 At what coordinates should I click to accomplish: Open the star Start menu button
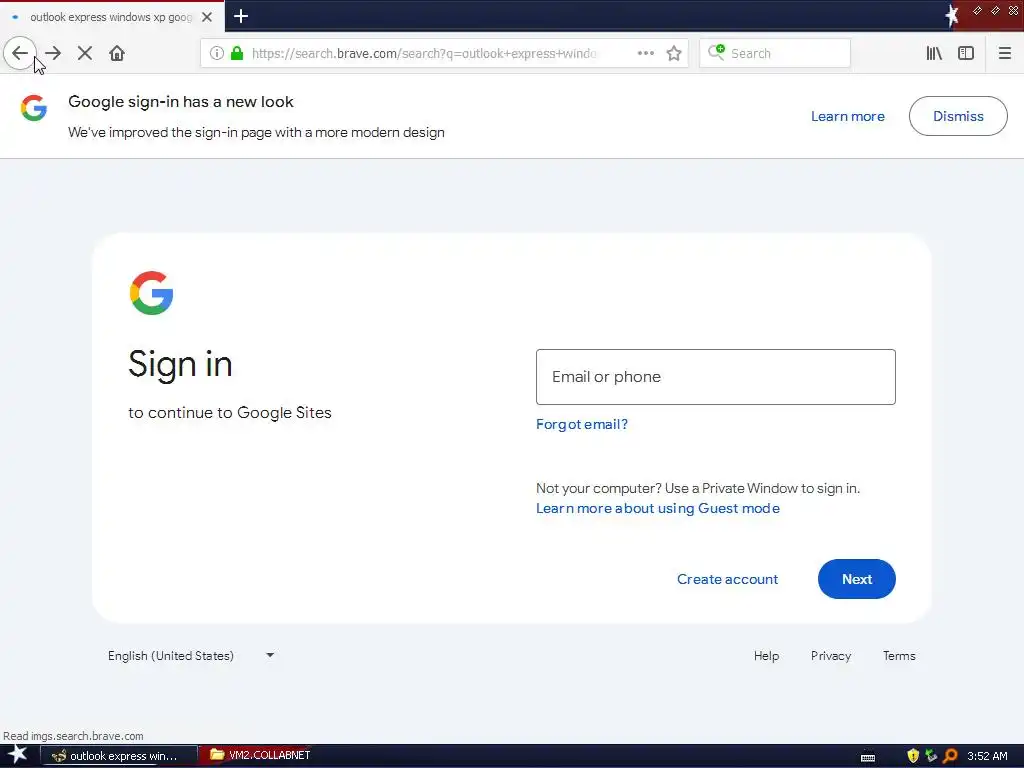(17, 756)
